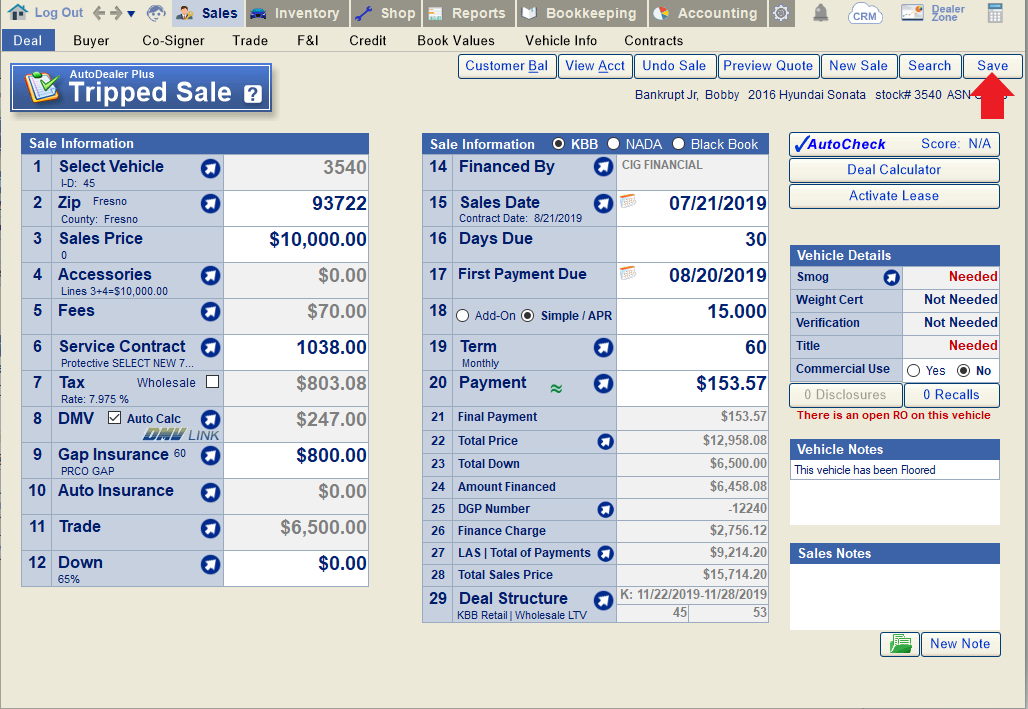Select the Black Book radio button
This screenshot has height=709, width=1028.
pyautogui.click(x=679, y=144)
